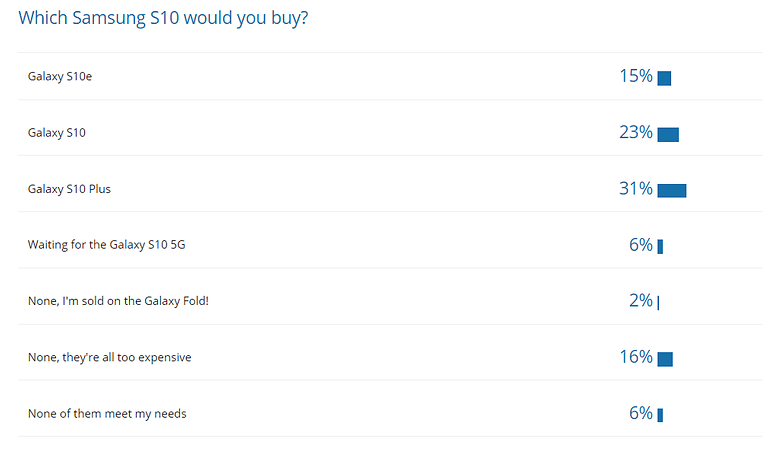Click the 15% result bar for S10e
Screen dimensions: 782x450
point(664,78)
